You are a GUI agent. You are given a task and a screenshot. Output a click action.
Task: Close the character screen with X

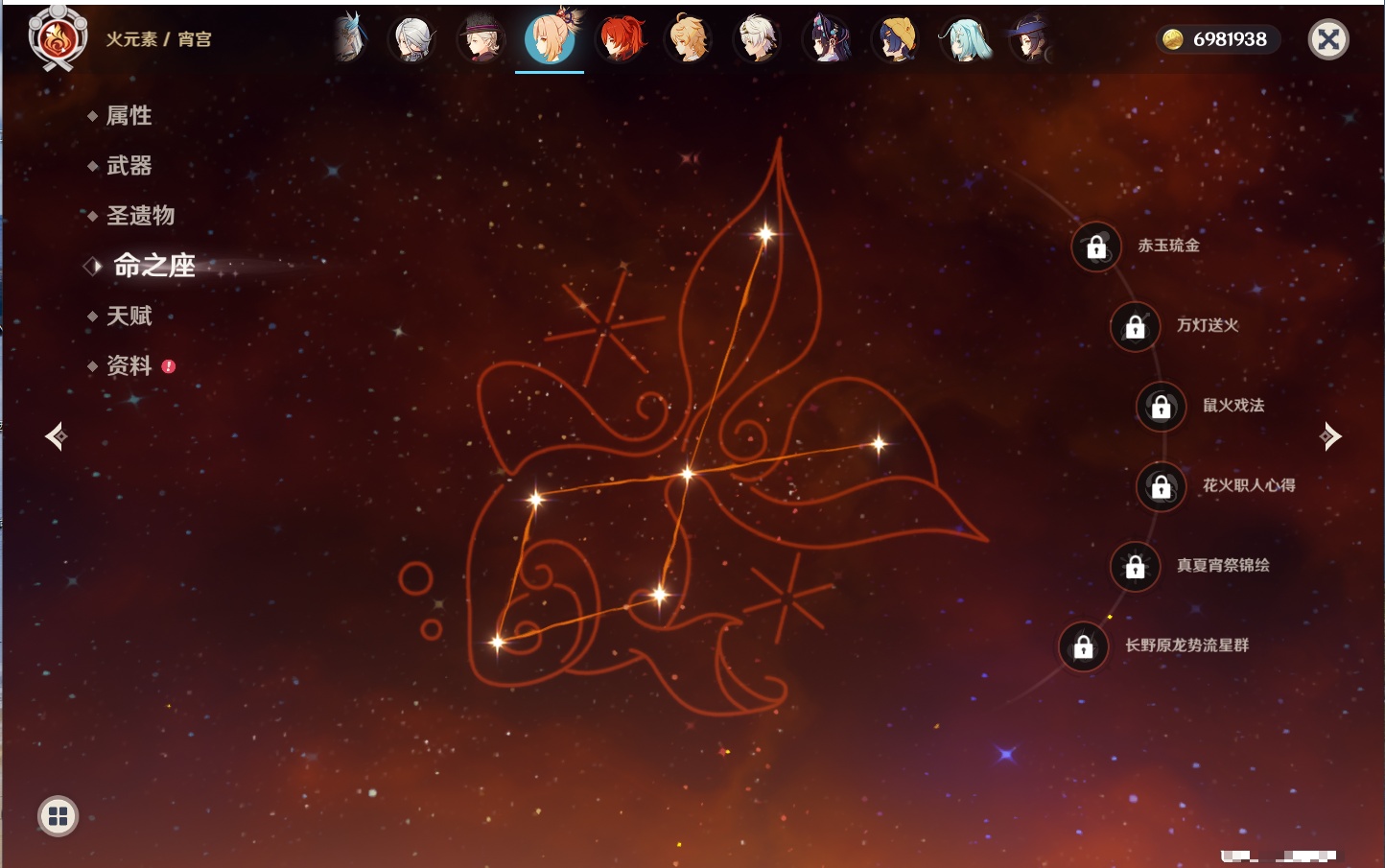(1328, 39)
